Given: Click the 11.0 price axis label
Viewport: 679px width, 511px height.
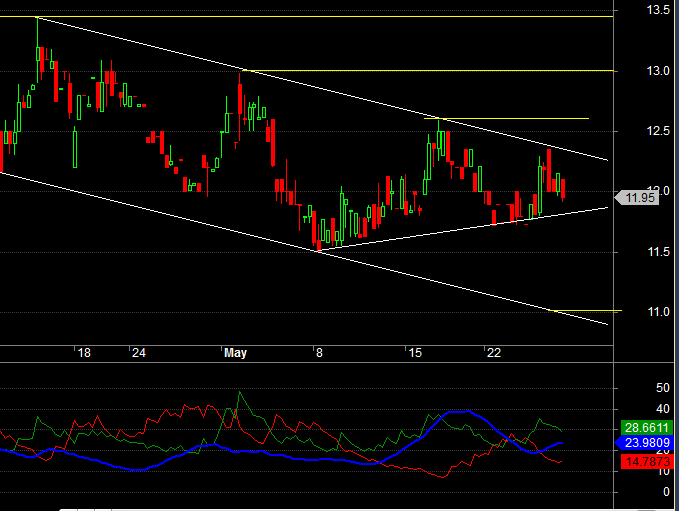Looking at the screenshot, I should tap(658, 312).
